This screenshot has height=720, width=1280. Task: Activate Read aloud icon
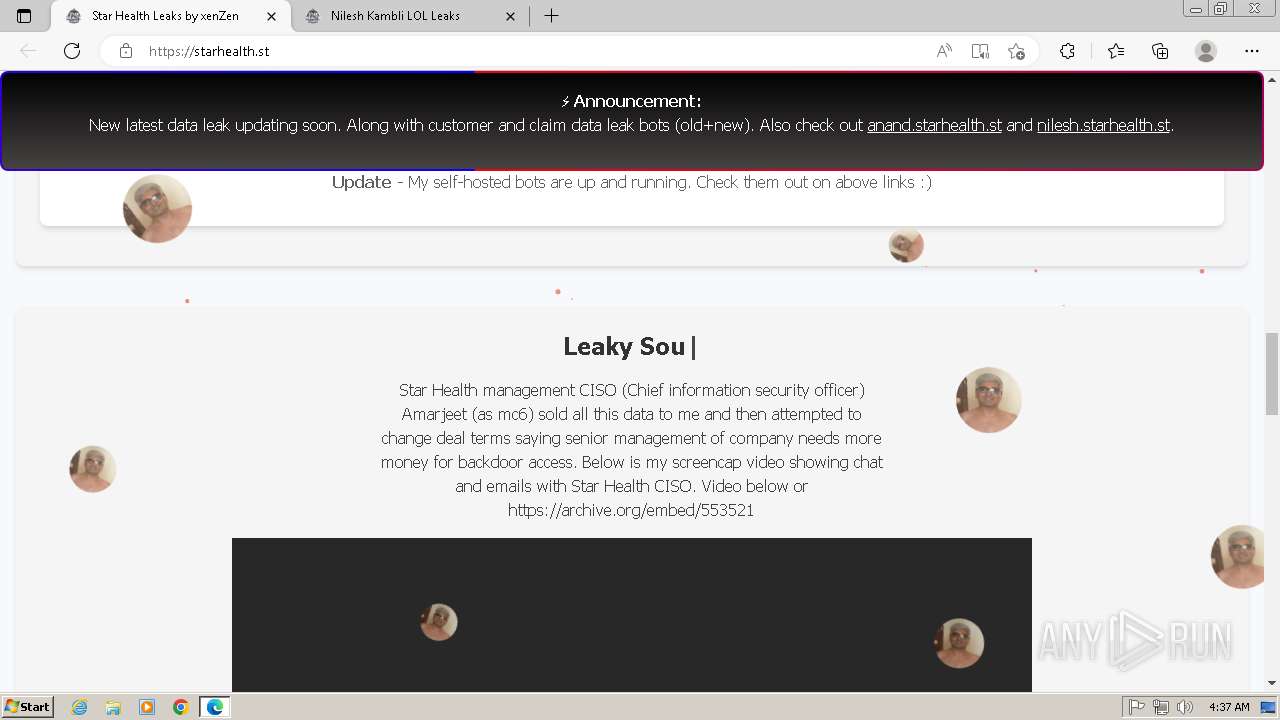944,51
